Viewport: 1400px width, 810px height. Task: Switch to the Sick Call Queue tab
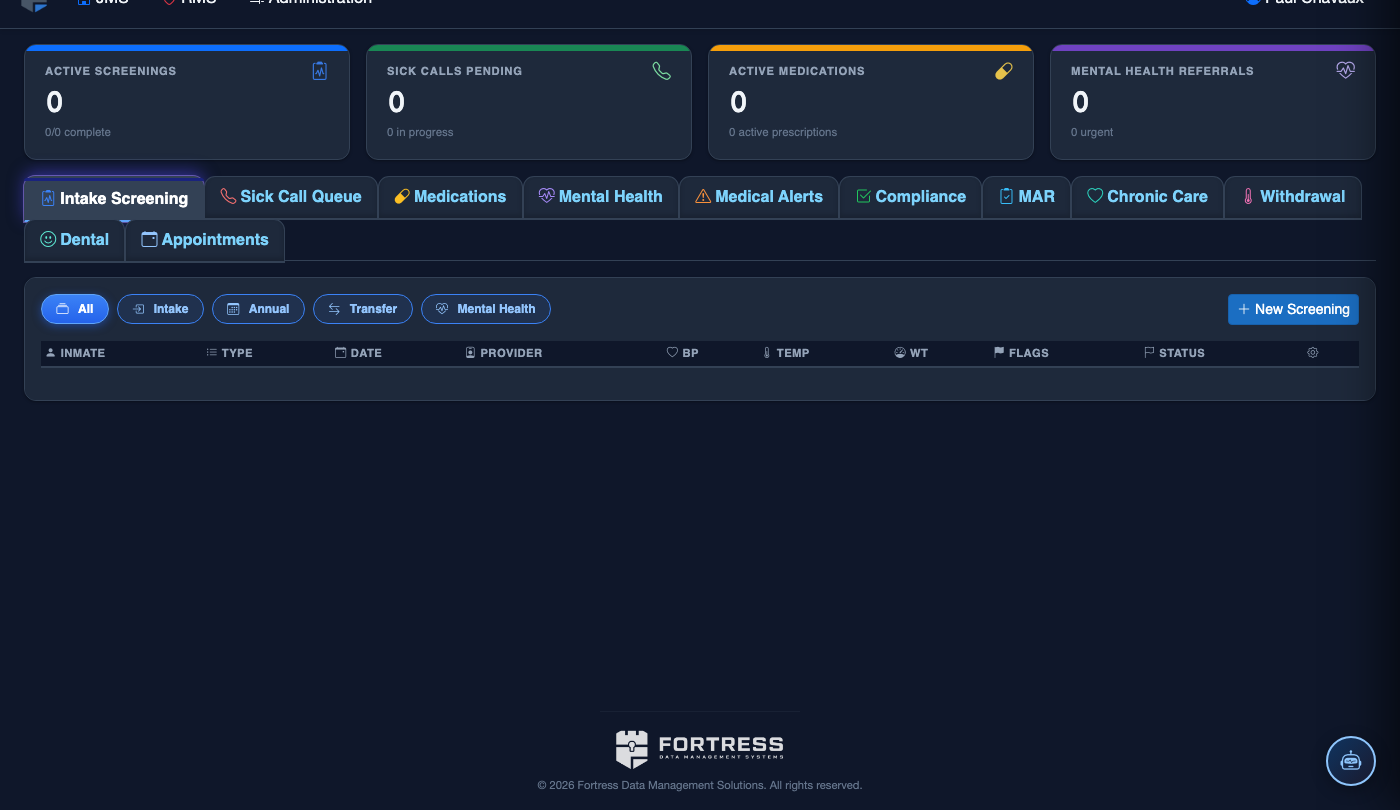click(x=291, y=197)
